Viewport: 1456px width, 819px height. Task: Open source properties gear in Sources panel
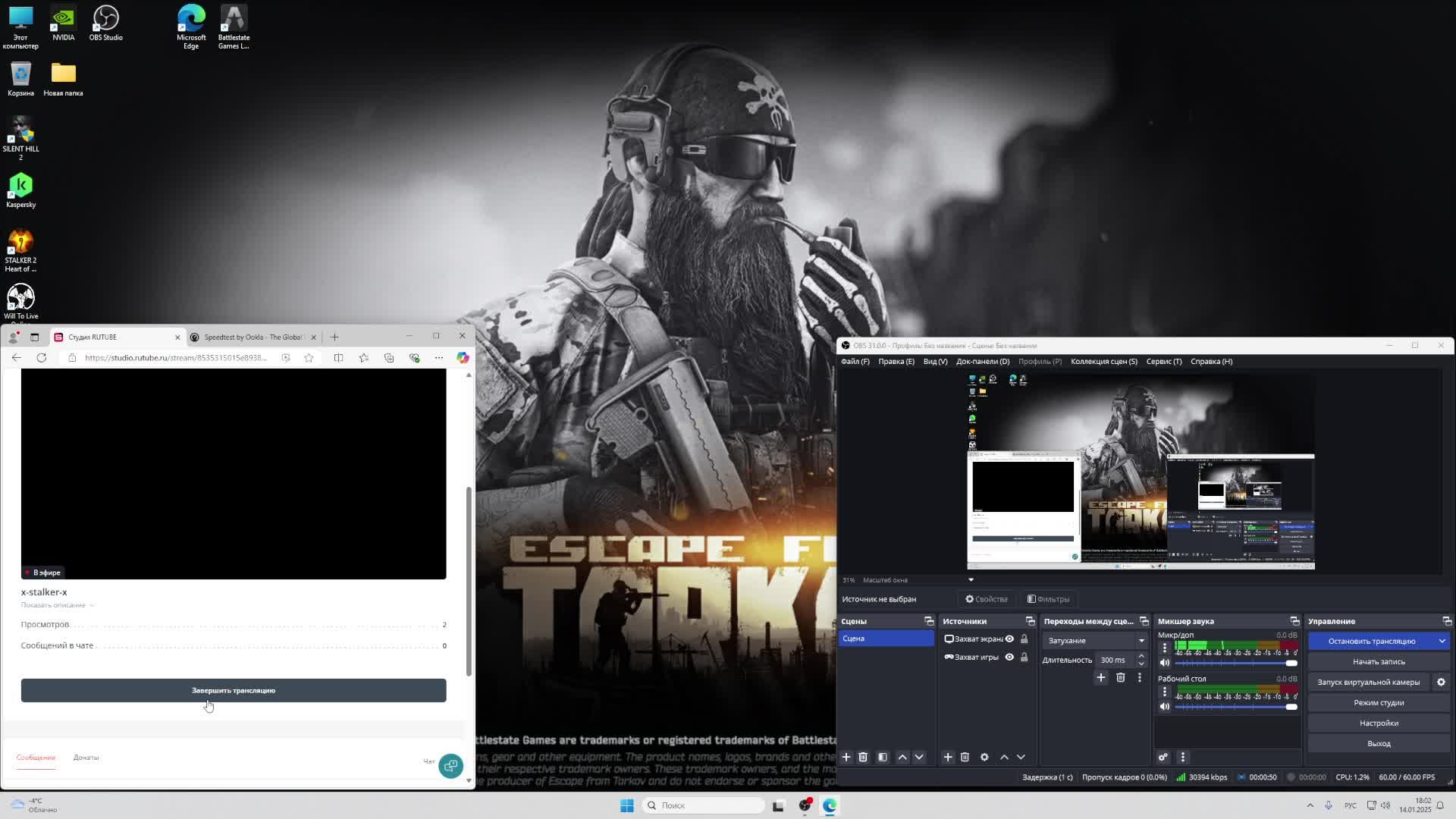984,757
